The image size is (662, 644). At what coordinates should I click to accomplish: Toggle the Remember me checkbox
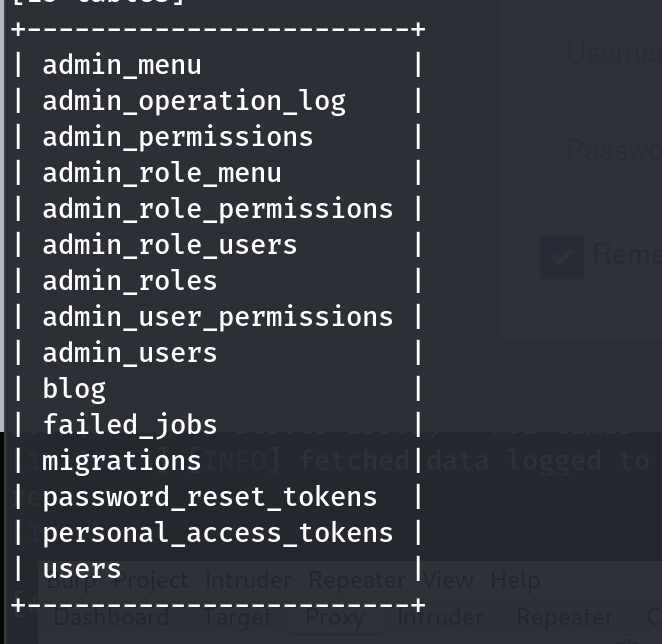[x=562, y=256]
